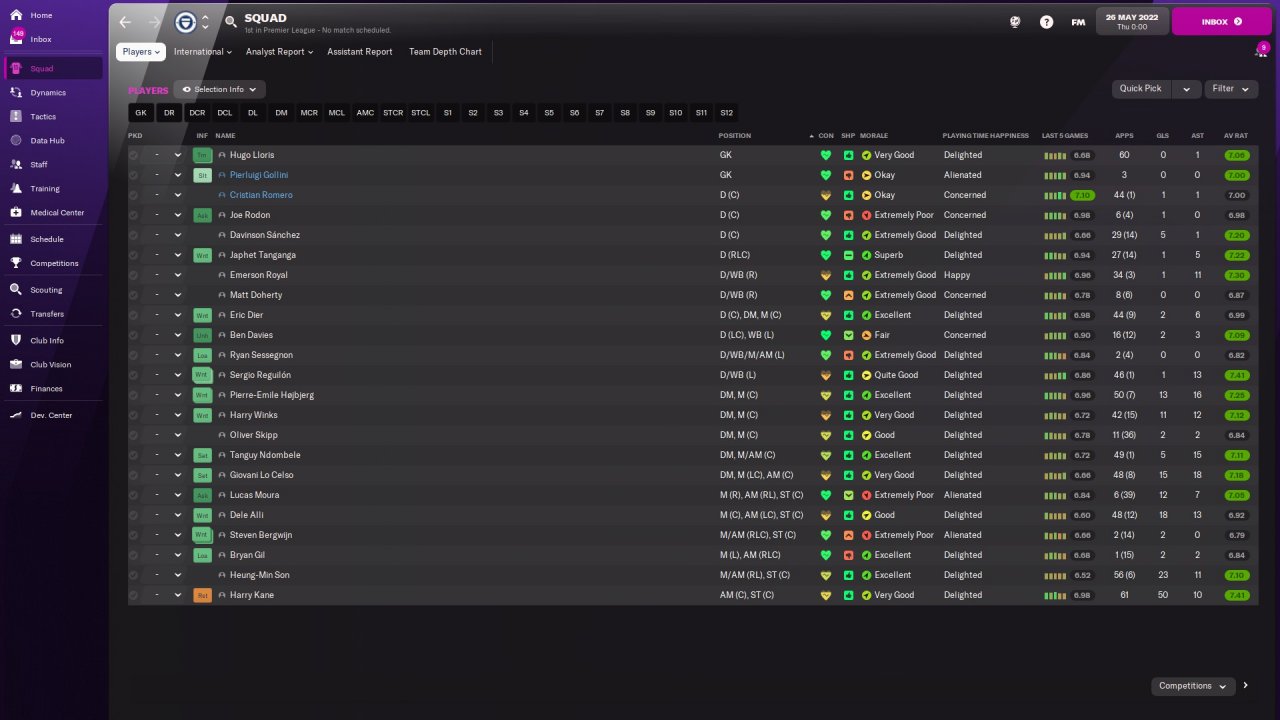The height and width of the screenshot is (720, 1280).
Task: Open the FM menu icon
Action: pyautogui.click(x=1078, y=22)
